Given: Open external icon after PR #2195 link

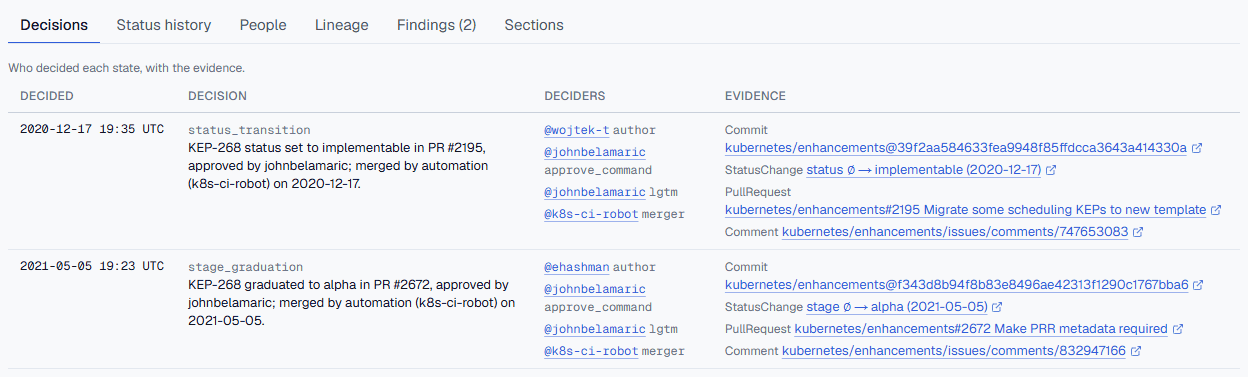Looking at the screenshot, I should (1216, 211).
